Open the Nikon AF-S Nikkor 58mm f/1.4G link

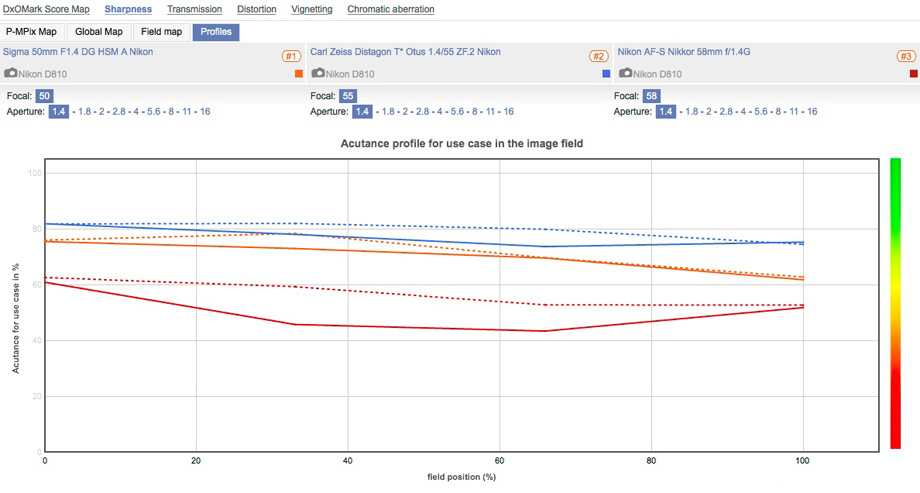click(684, 52)
